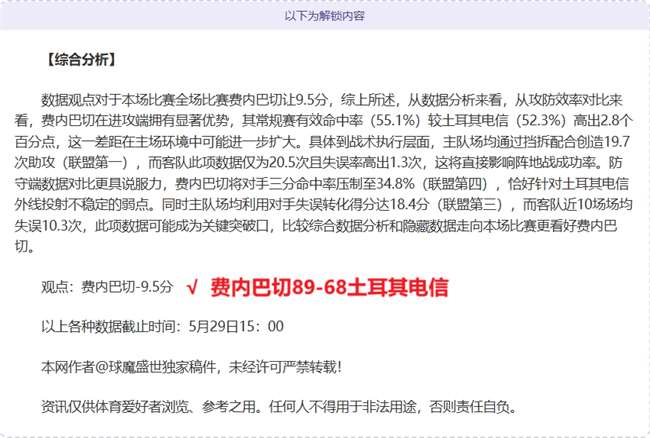Click the pick line '观点：费内巴切-9.5分'
This screenshot has width=650, height=438.
(x=107, y=287)
